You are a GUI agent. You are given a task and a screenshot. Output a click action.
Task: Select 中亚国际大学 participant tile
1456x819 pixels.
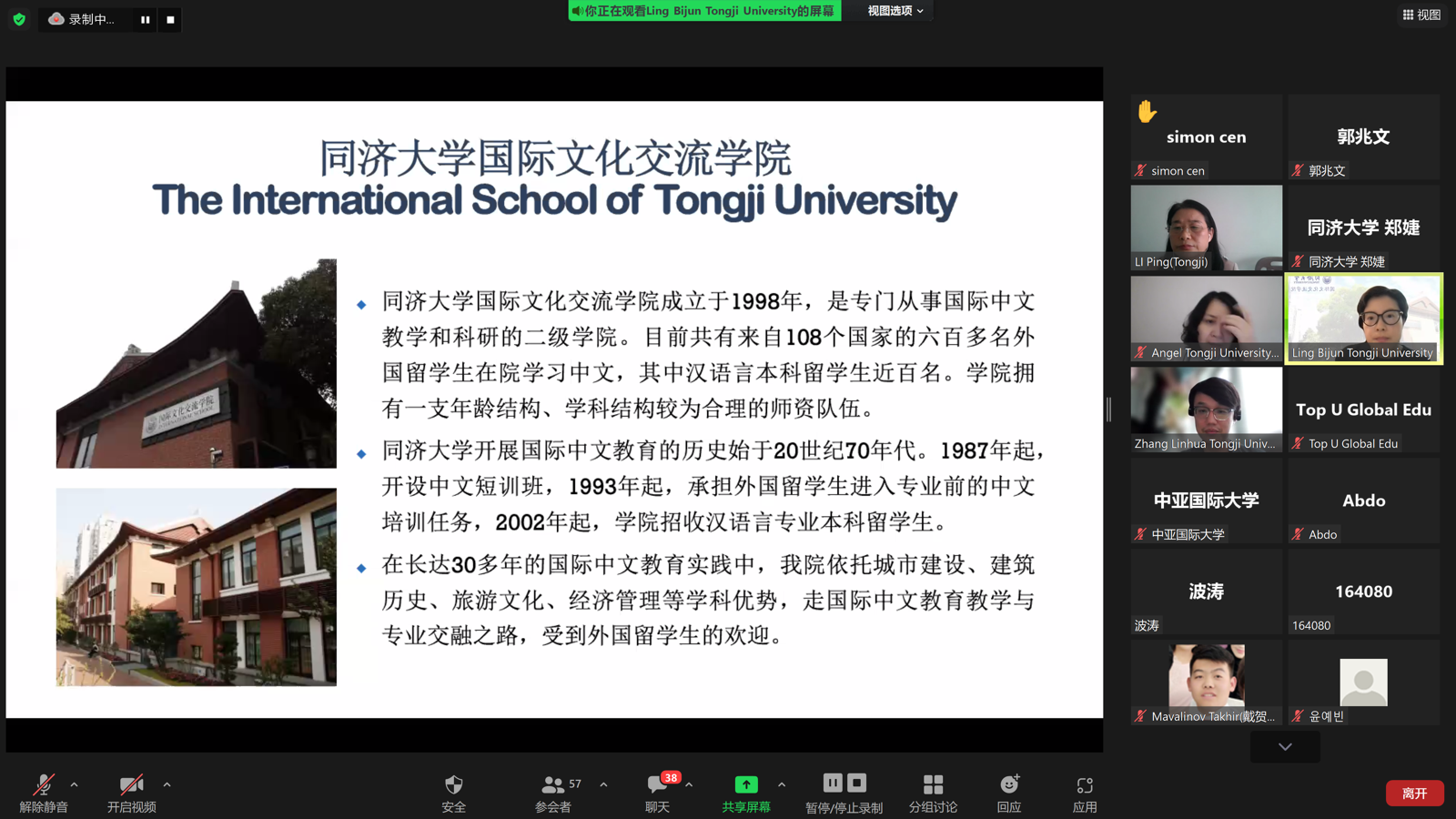[1207, 500]
